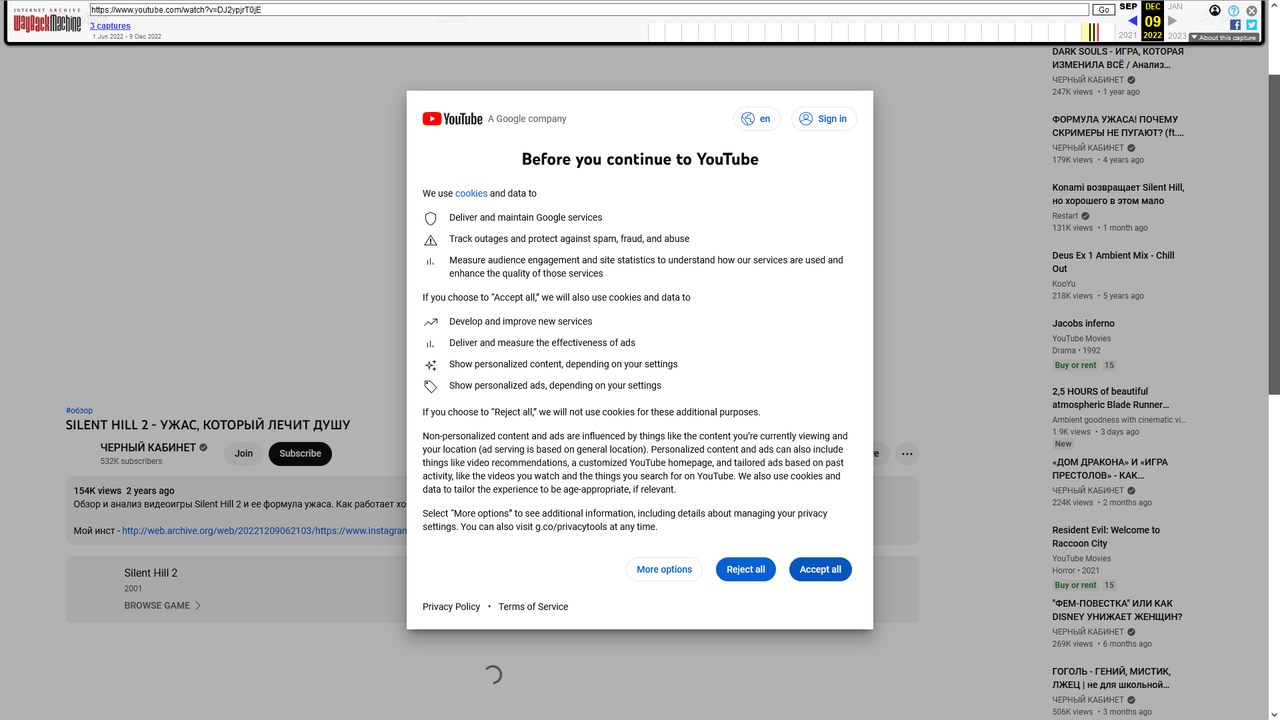Open Konami возвращает Silent Hill video
1280x720 pixels.
(x=1118, y=194)
